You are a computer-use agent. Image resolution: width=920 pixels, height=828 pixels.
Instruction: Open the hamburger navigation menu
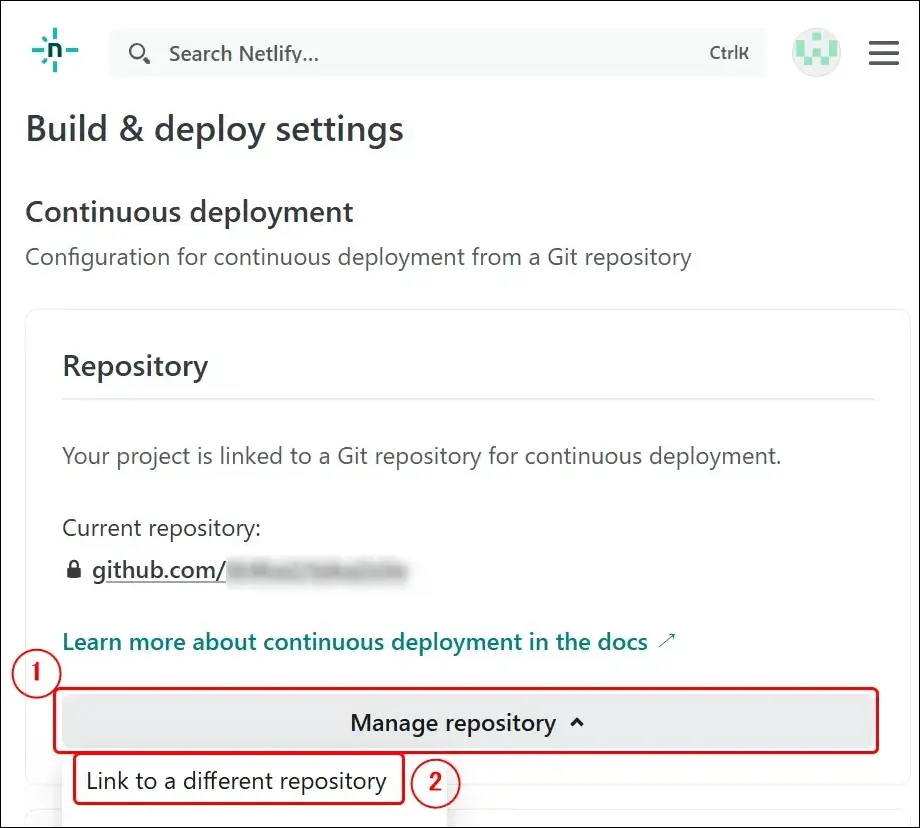[x=884, y=53]
